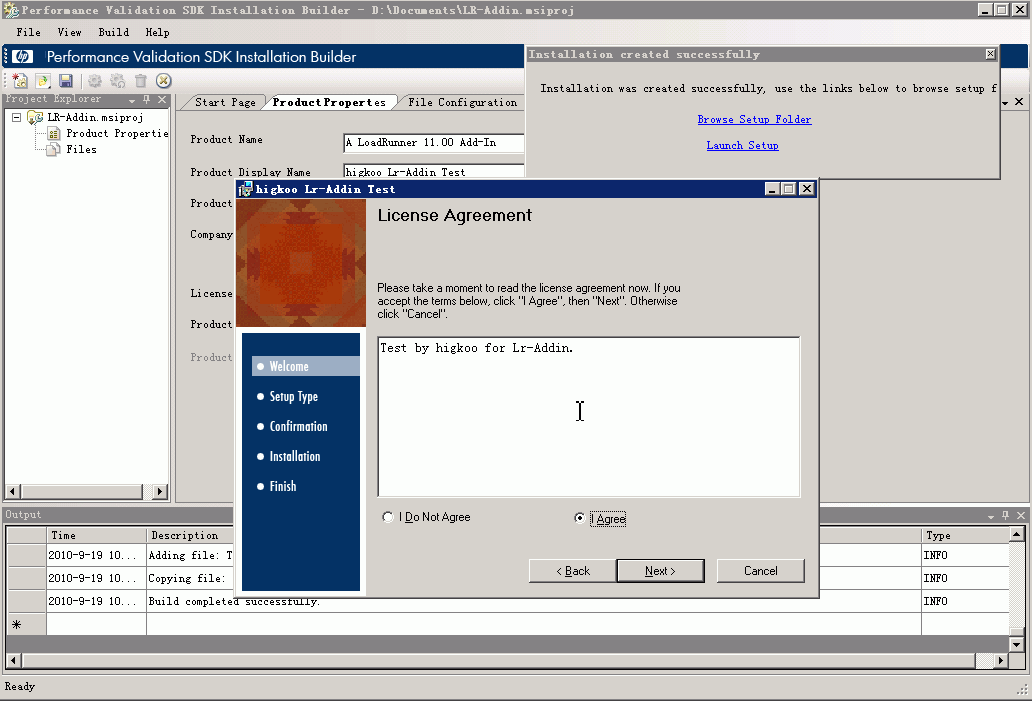
Task: Switch to the Product Properties tab
Action: [329, 103]
